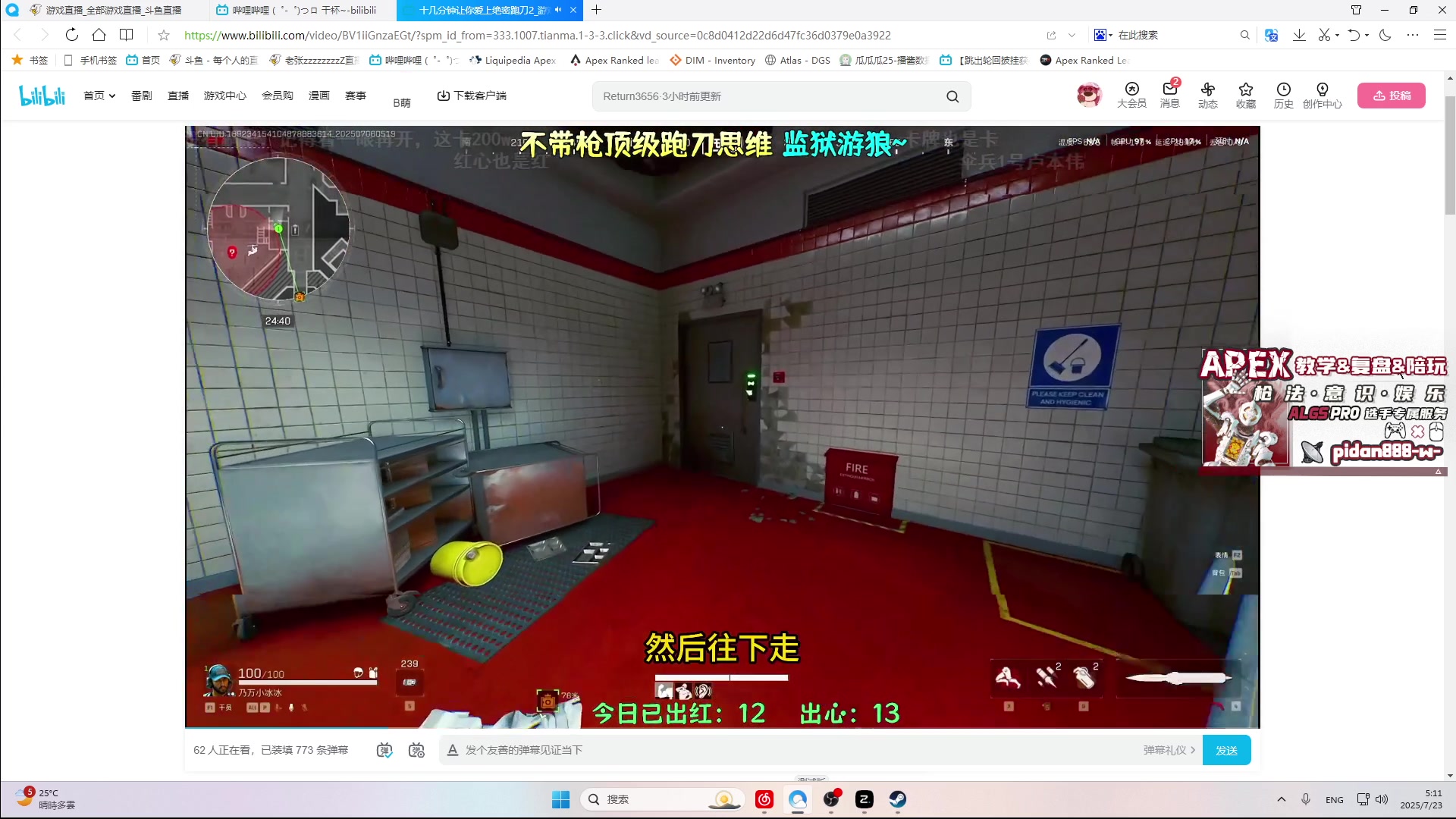Open browser hamburger main menu
The image size is (1456, 819).
coord(1439,35)
